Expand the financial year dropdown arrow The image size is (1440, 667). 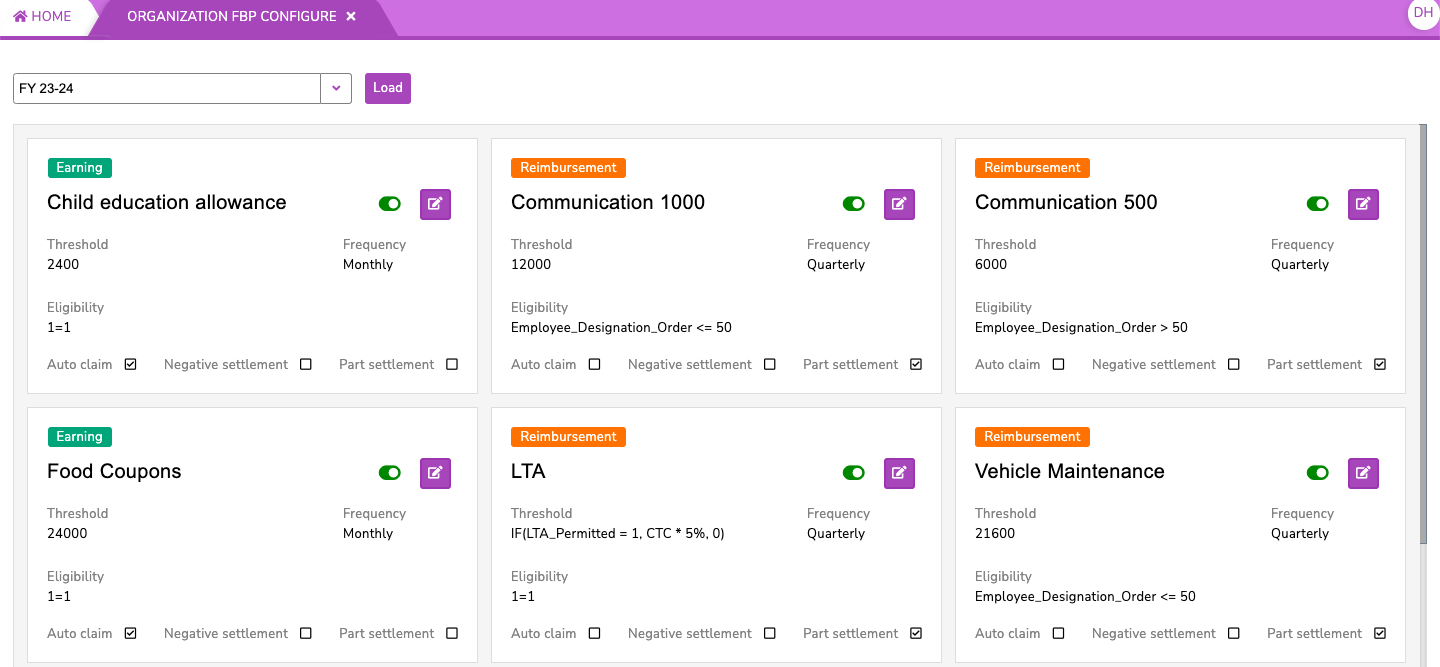point(336,88)
